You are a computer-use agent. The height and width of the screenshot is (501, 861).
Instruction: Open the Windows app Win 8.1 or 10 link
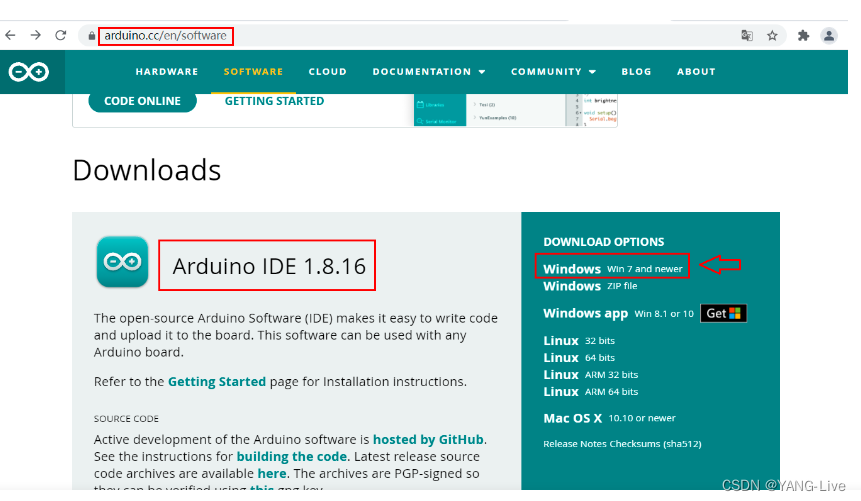point(618,313)
